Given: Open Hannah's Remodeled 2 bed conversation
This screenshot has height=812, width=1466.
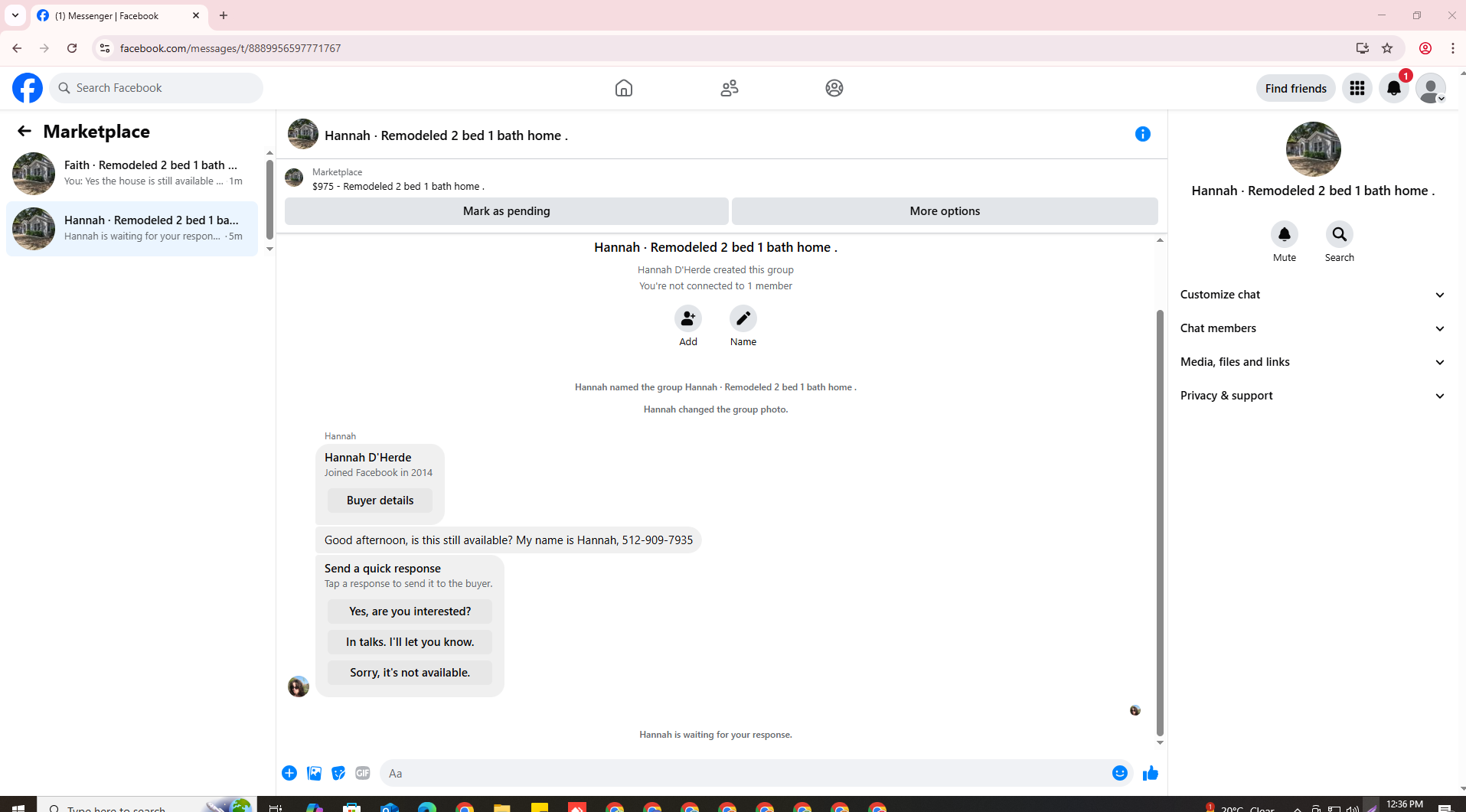Looking at the screenshot, I should (x=132, y=228).
